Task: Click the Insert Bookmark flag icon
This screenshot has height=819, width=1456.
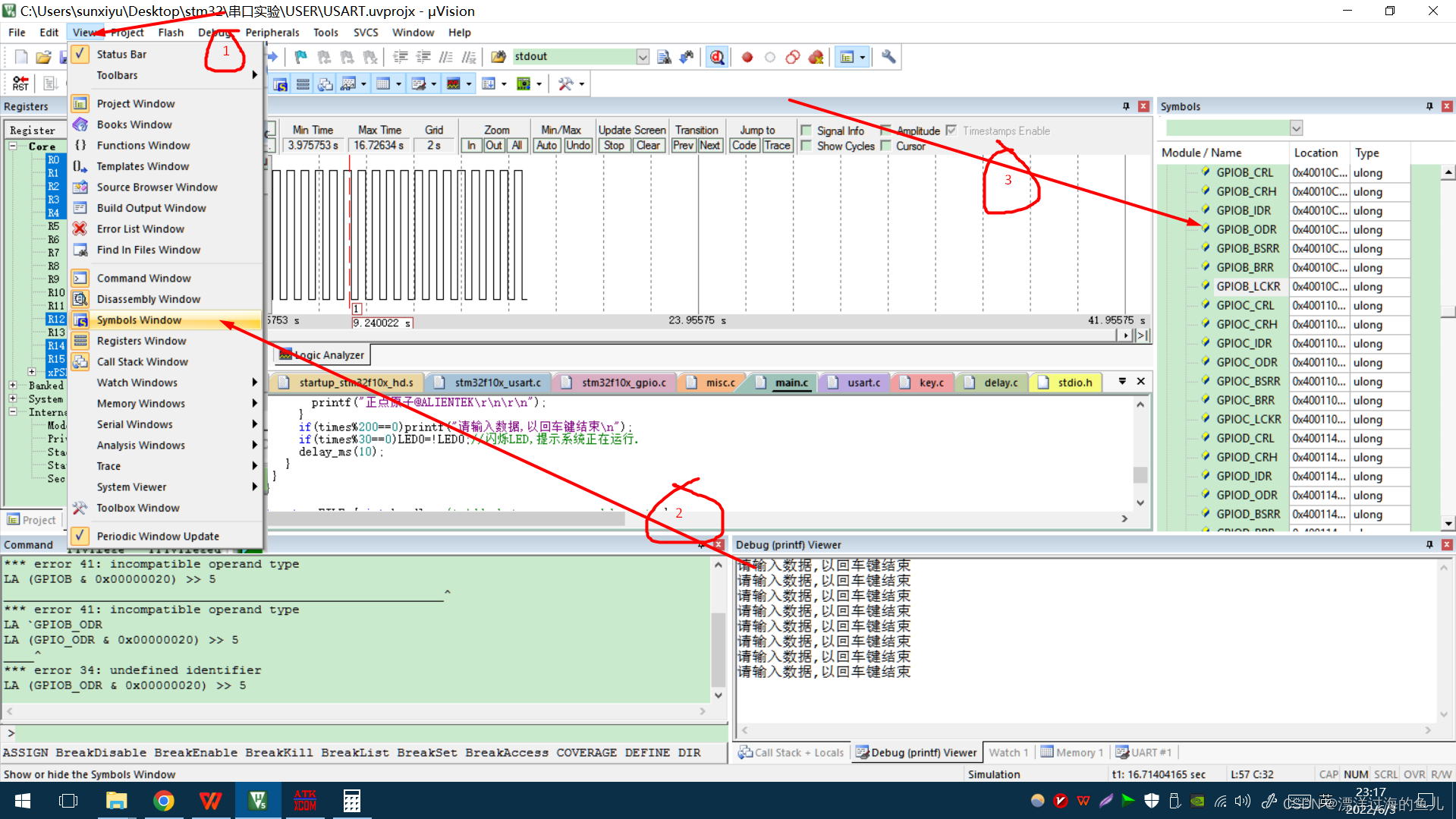Action: [x=301, y=57]
